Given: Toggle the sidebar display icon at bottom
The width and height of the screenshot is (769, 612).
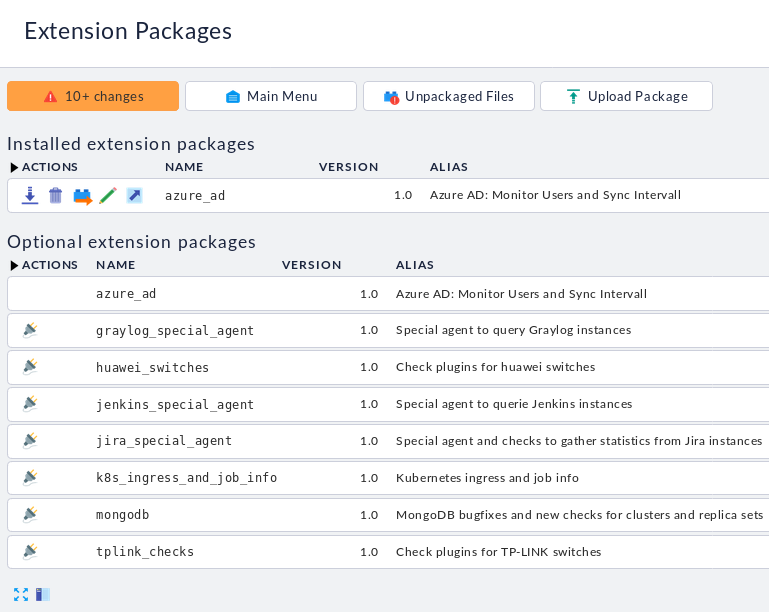Looking at the screenshot, I should point(43,594).
